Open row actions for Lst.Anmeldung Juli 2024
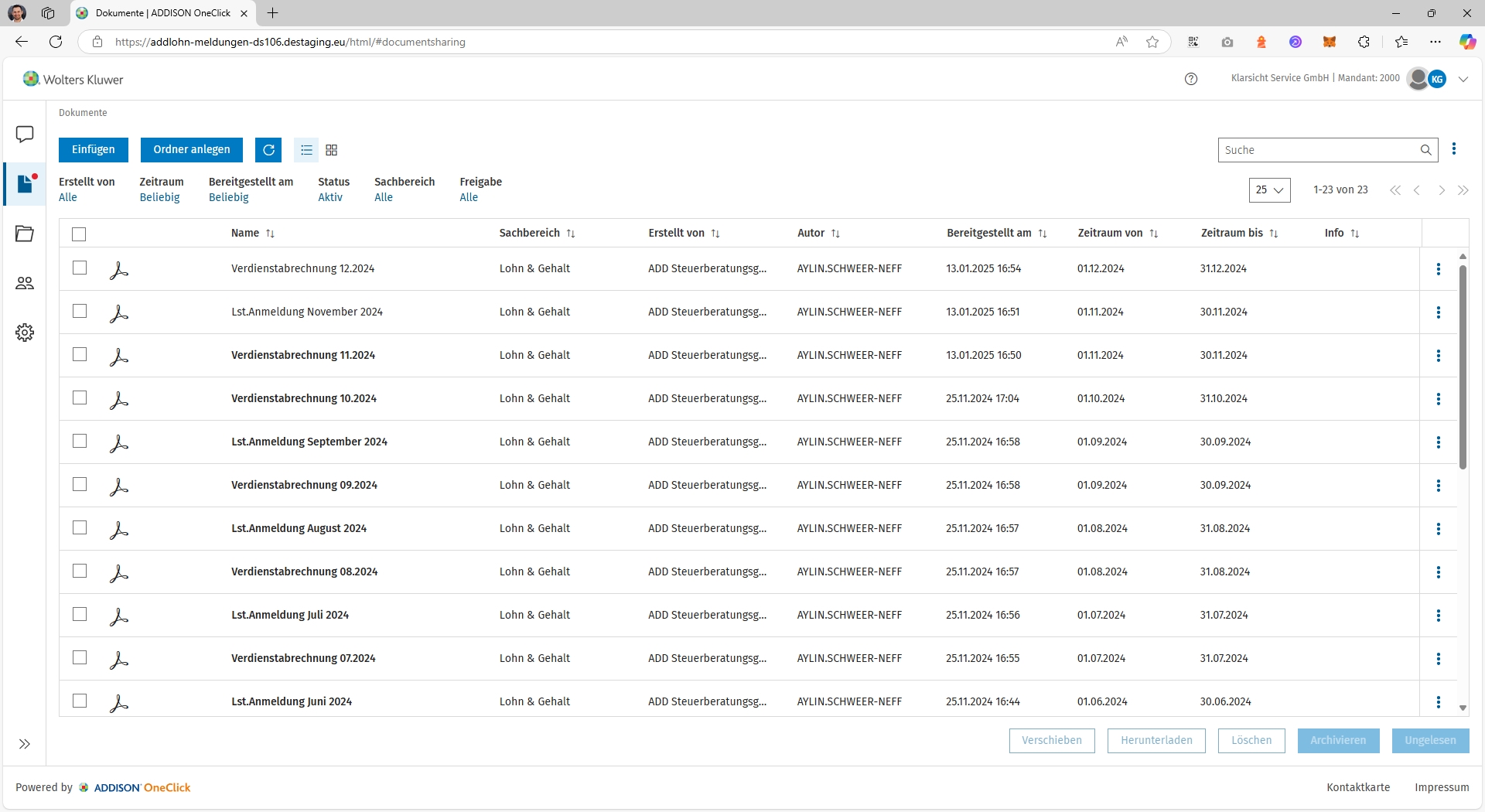 1439,616
